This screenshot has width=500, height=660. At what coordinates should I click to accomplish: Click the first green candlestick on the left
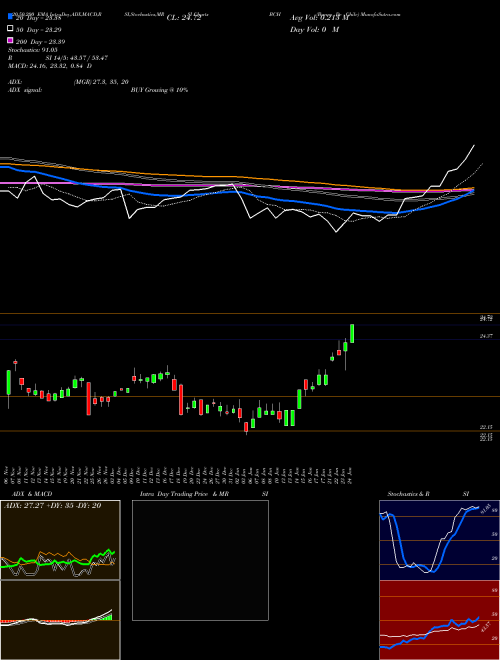[8, 383]
